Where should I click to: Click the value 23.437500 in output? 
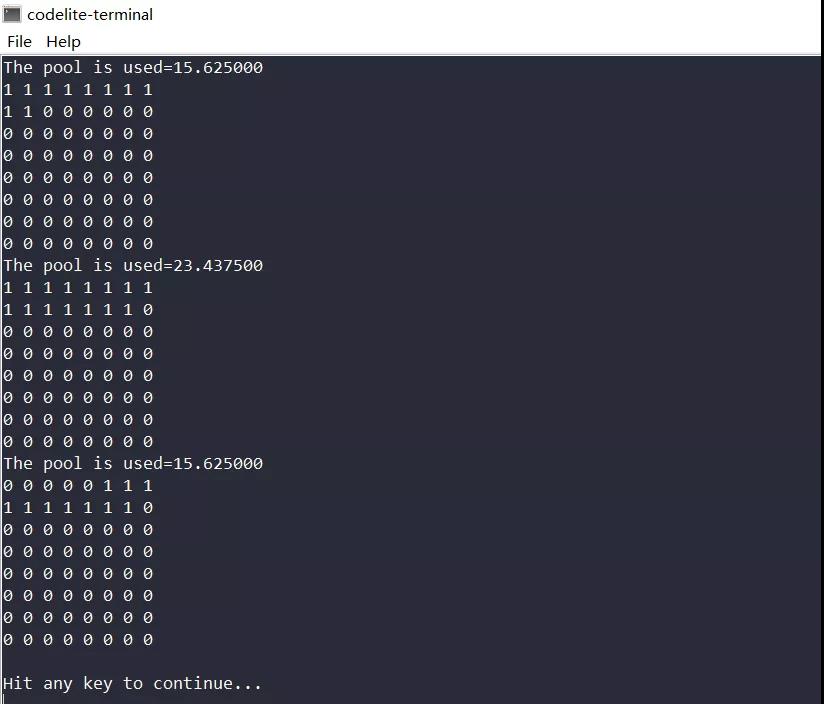coord(218,265)
